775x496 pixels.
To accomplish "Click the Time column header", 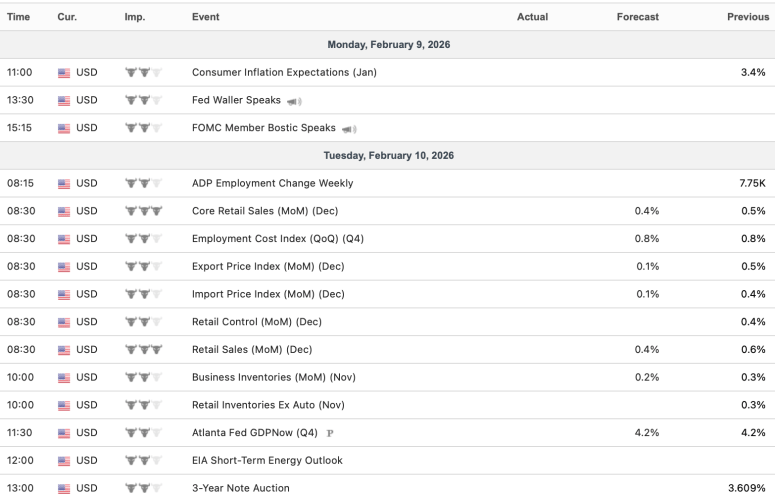I will coord(19,17).
